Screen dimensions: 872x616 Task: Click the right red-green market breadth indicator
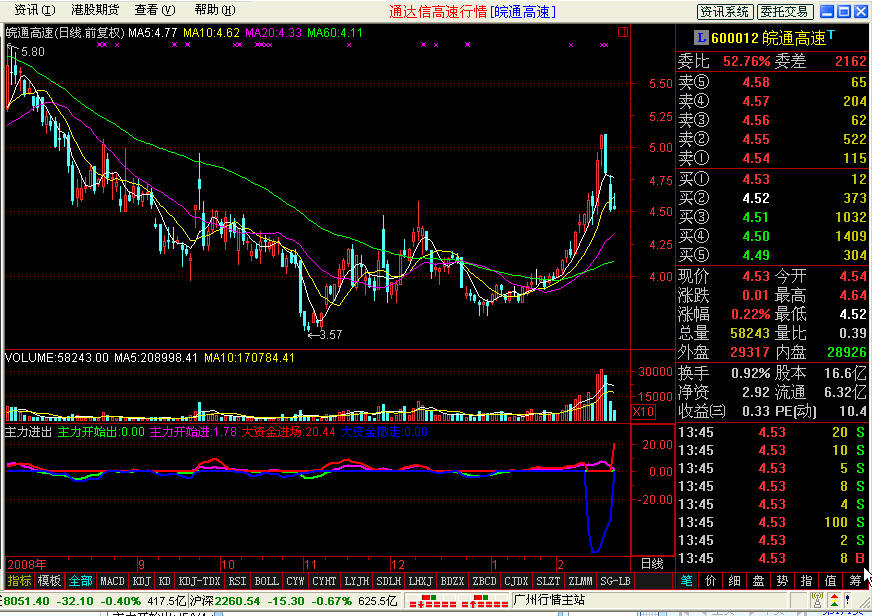click(x=484, y=601)
